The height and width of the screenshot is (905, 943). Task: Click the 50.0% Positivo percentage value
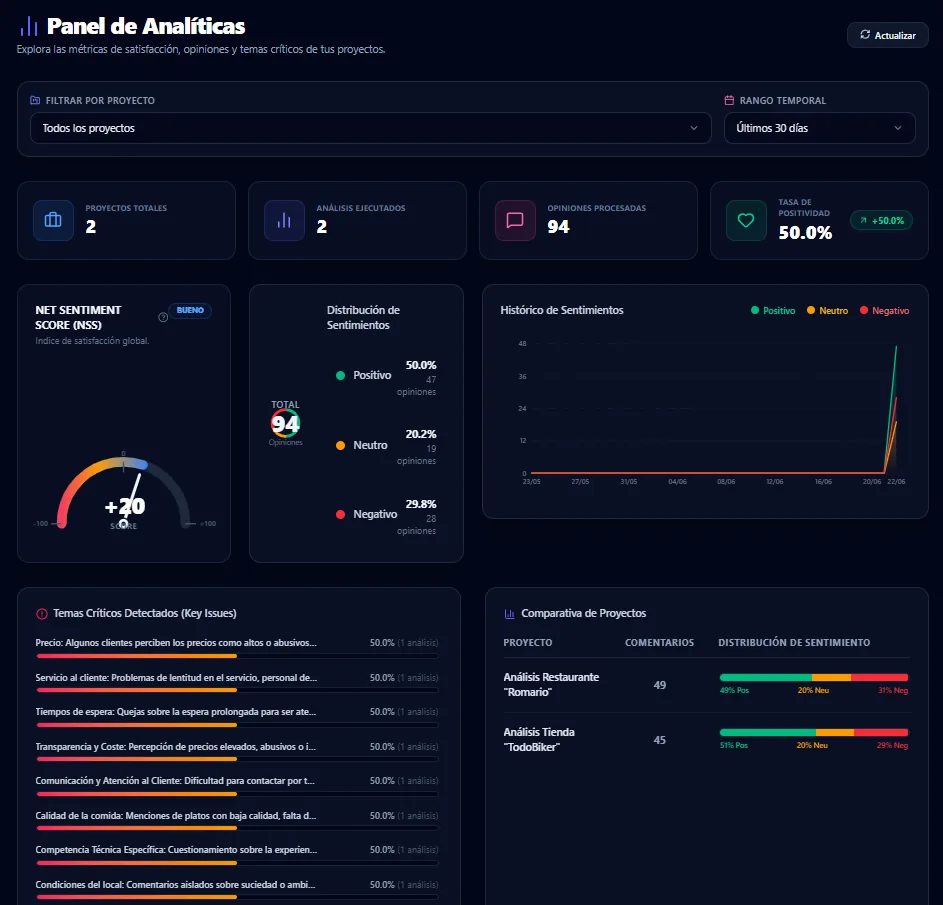421,365
